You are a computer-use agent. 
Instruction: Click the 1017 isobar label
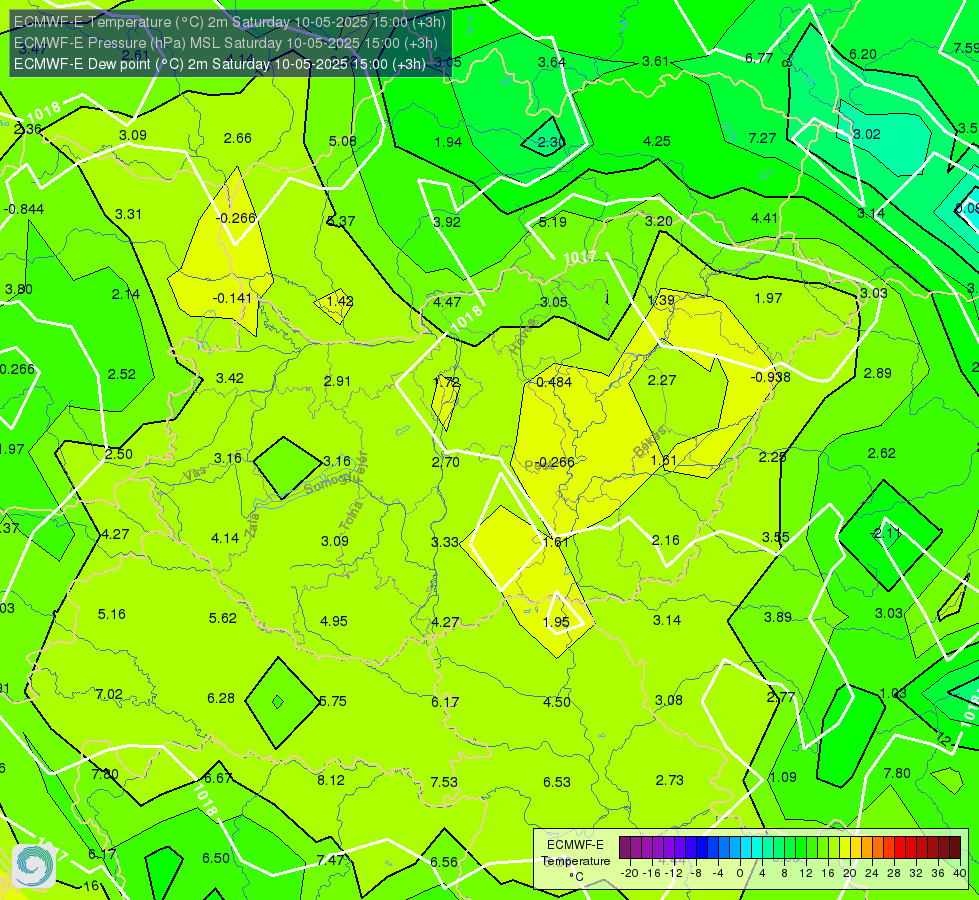pyautogui.click(x=579, y=258)
